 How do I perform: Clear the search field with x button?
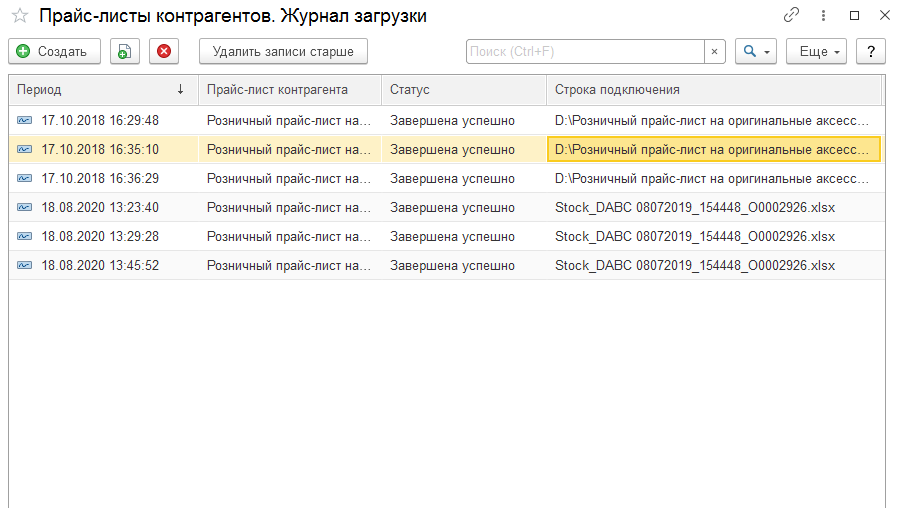tap(714, 51)
